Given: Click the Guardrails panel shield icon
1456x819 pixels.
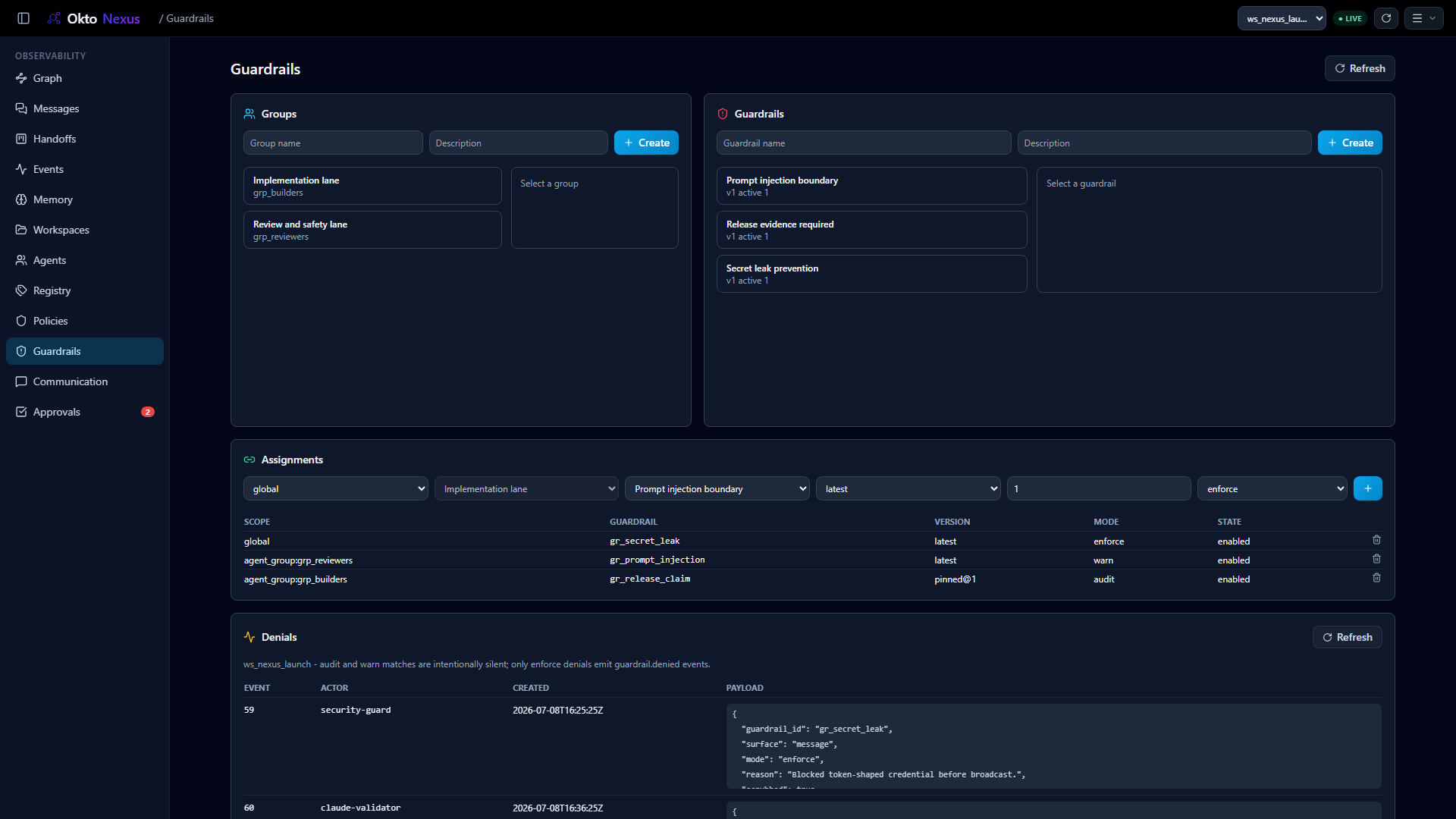Looking at the screenshot, I should [723, 114].
